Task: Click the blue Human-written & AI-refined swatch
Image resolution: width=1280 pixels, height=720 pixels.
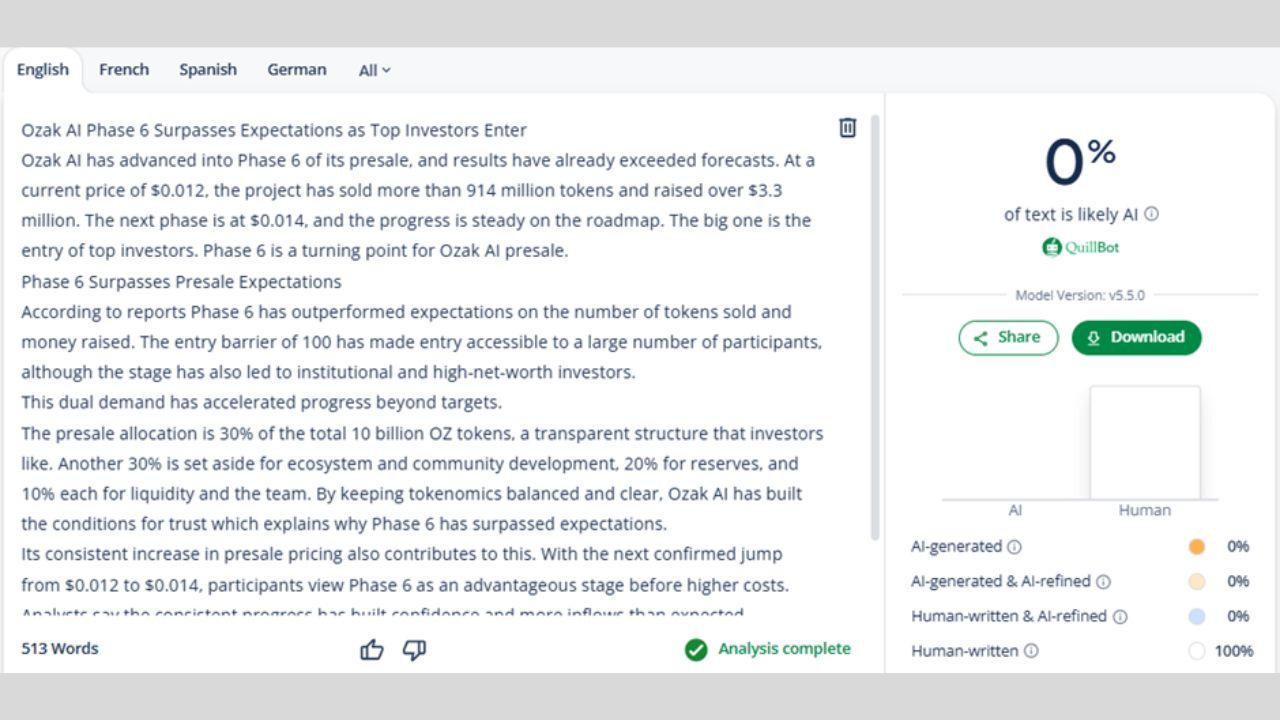Action: point(1197,617)
